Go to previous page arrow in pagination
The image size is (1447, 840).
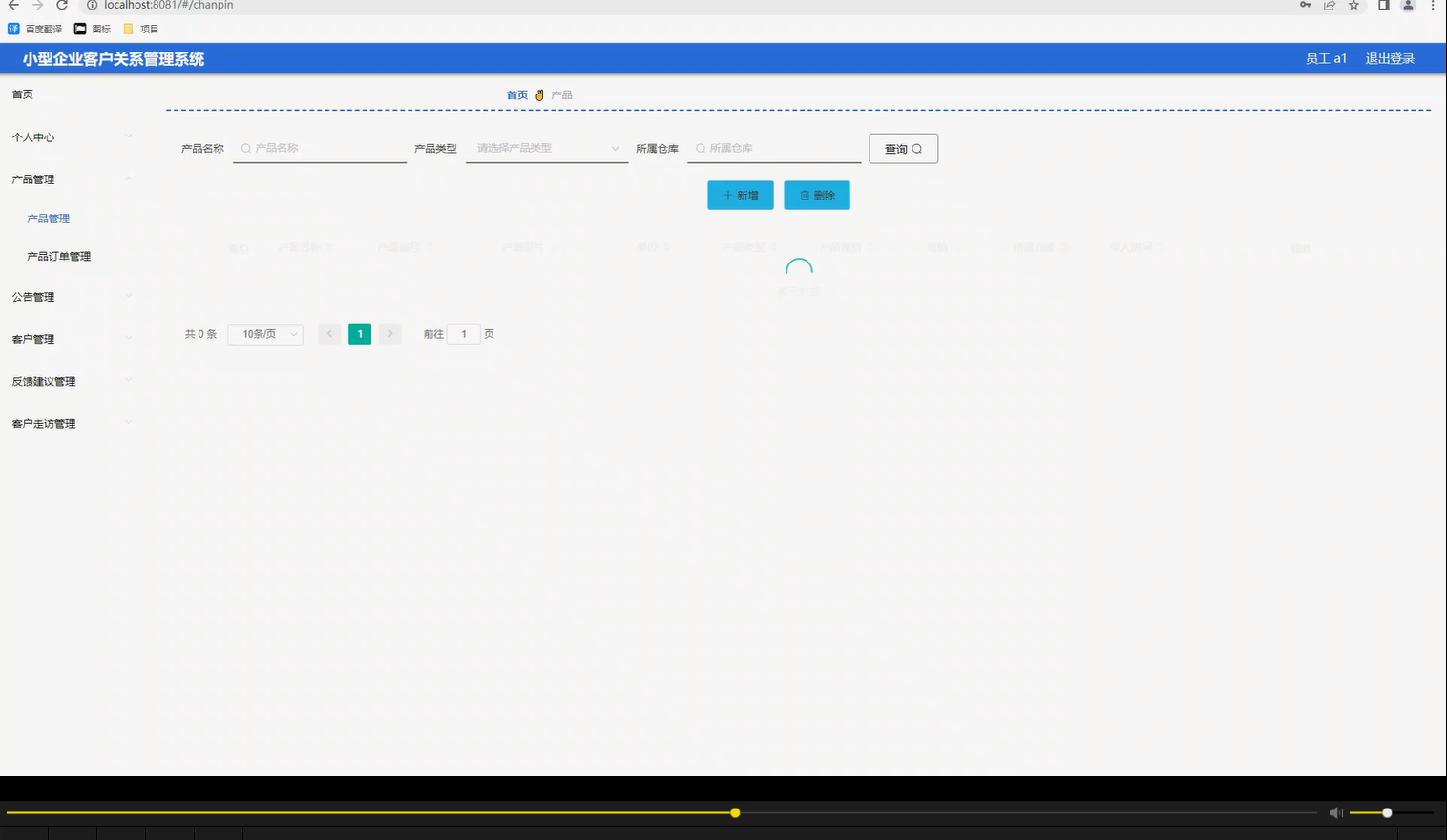point(329,334)
